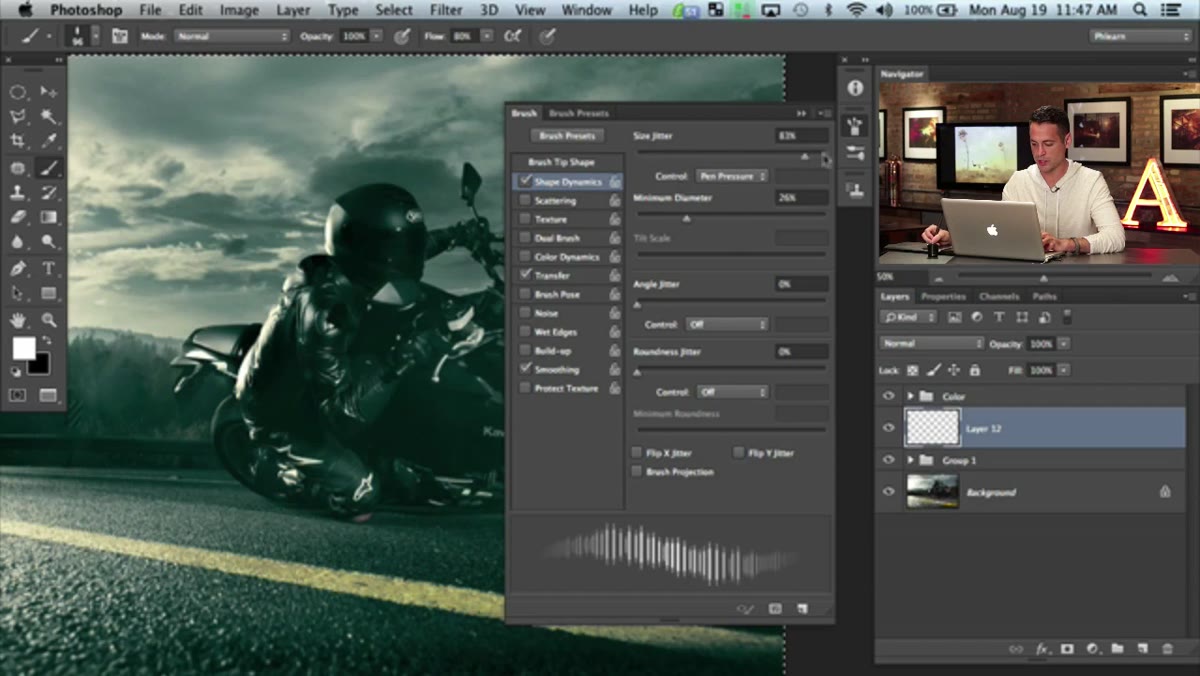This screenshot has height=676, width=1200.
Task: Filter layers by type layers icon
Action: tap(999, 317)
